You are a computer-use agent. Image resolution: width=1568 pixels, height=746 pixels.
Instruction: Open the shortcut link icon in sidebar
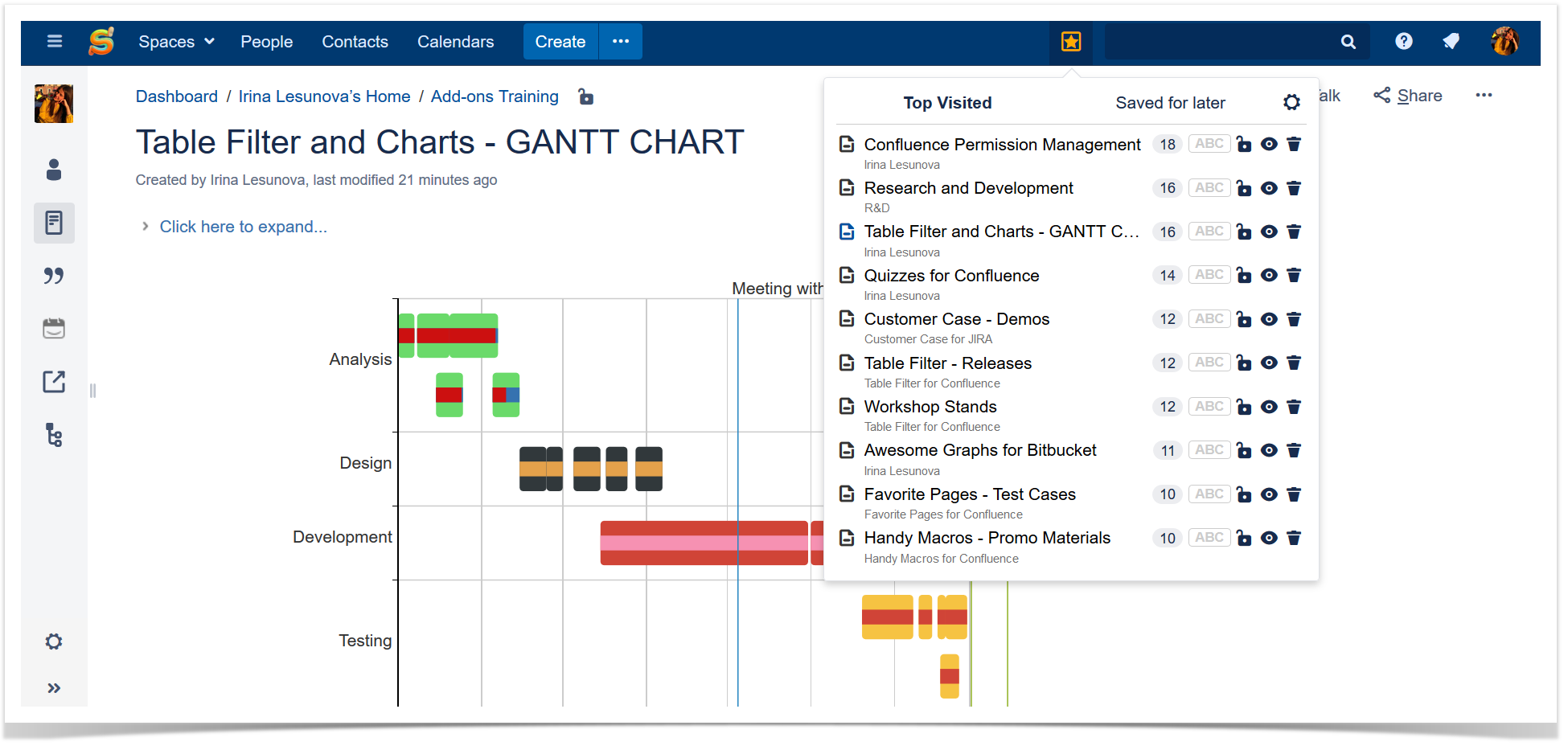coord(54,381)
